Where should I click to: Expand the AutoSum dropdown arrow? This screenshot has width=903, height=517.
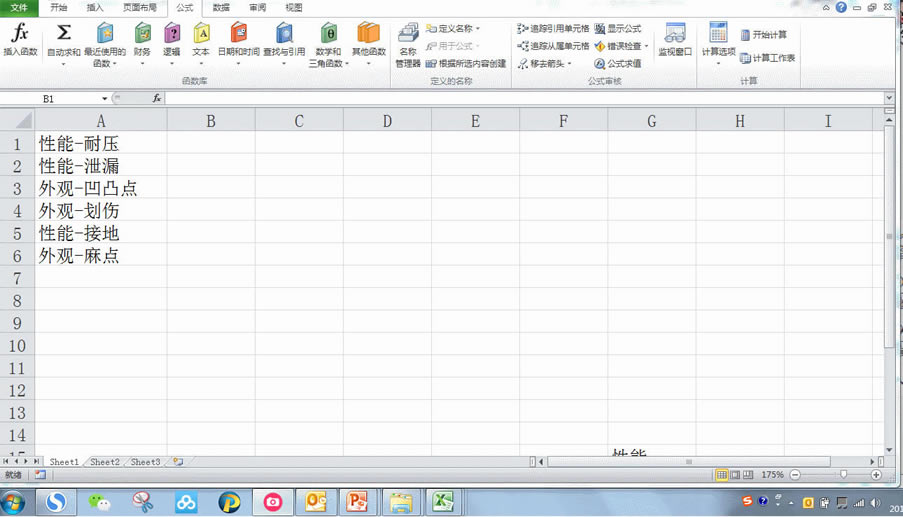63,64
